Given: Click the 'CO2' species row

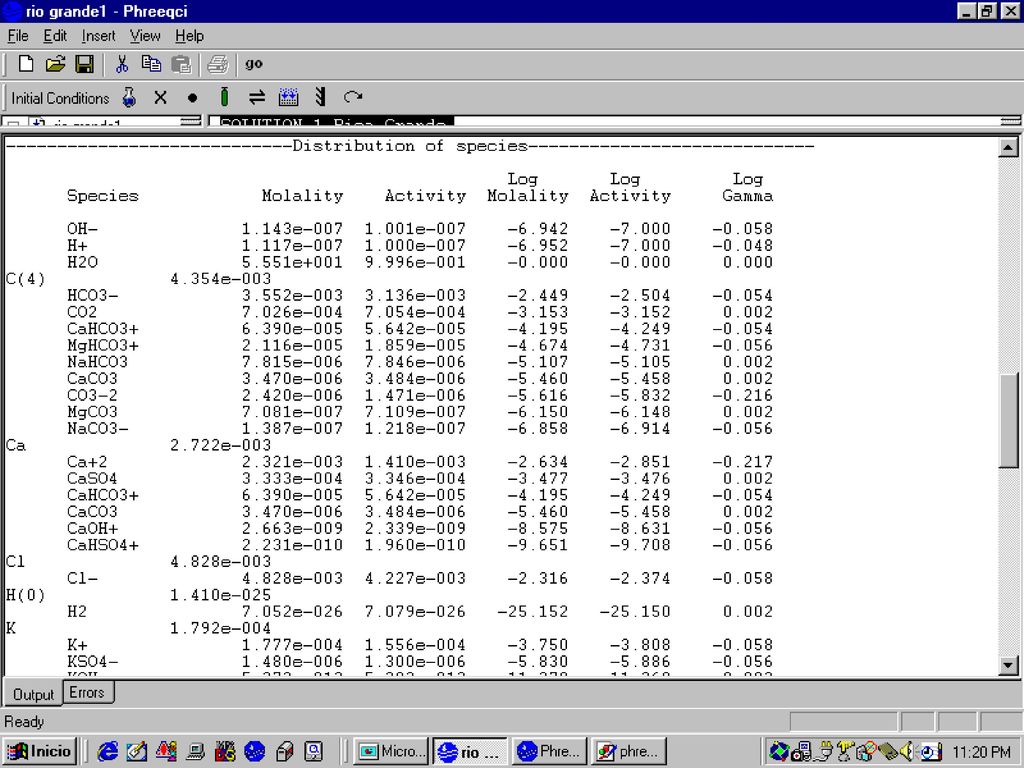Looking at the screenshot, I should click(x=419, y=312).
